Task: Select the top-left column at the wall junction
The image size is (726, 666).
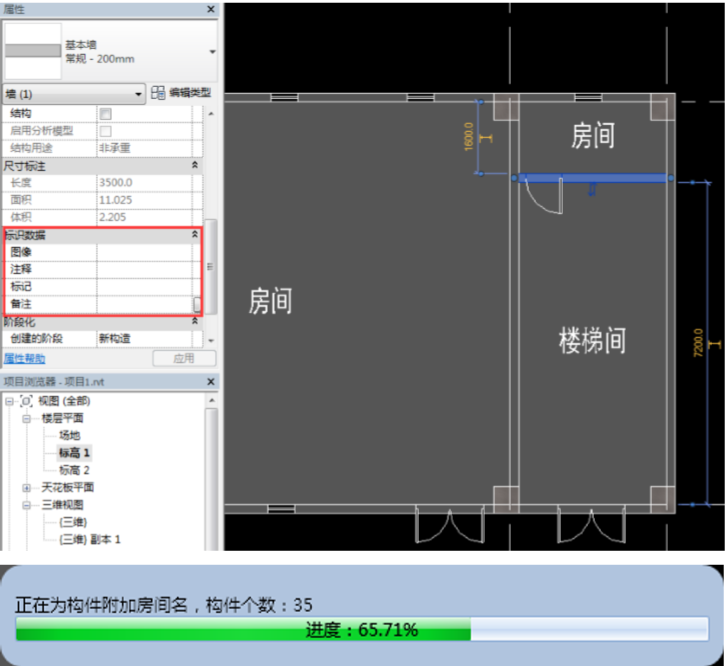Action: (x=506, y=107)
